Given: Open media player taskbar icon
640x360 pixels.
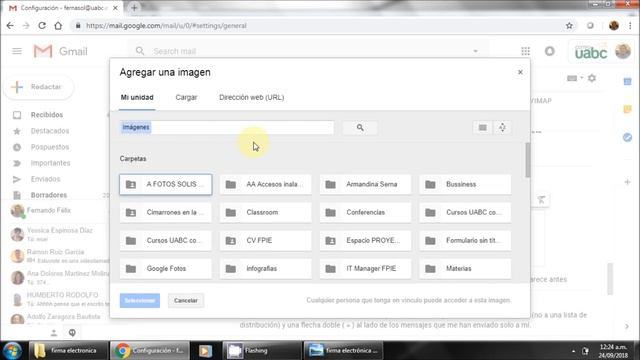Looking at the screenshot, I should (205, 351).
